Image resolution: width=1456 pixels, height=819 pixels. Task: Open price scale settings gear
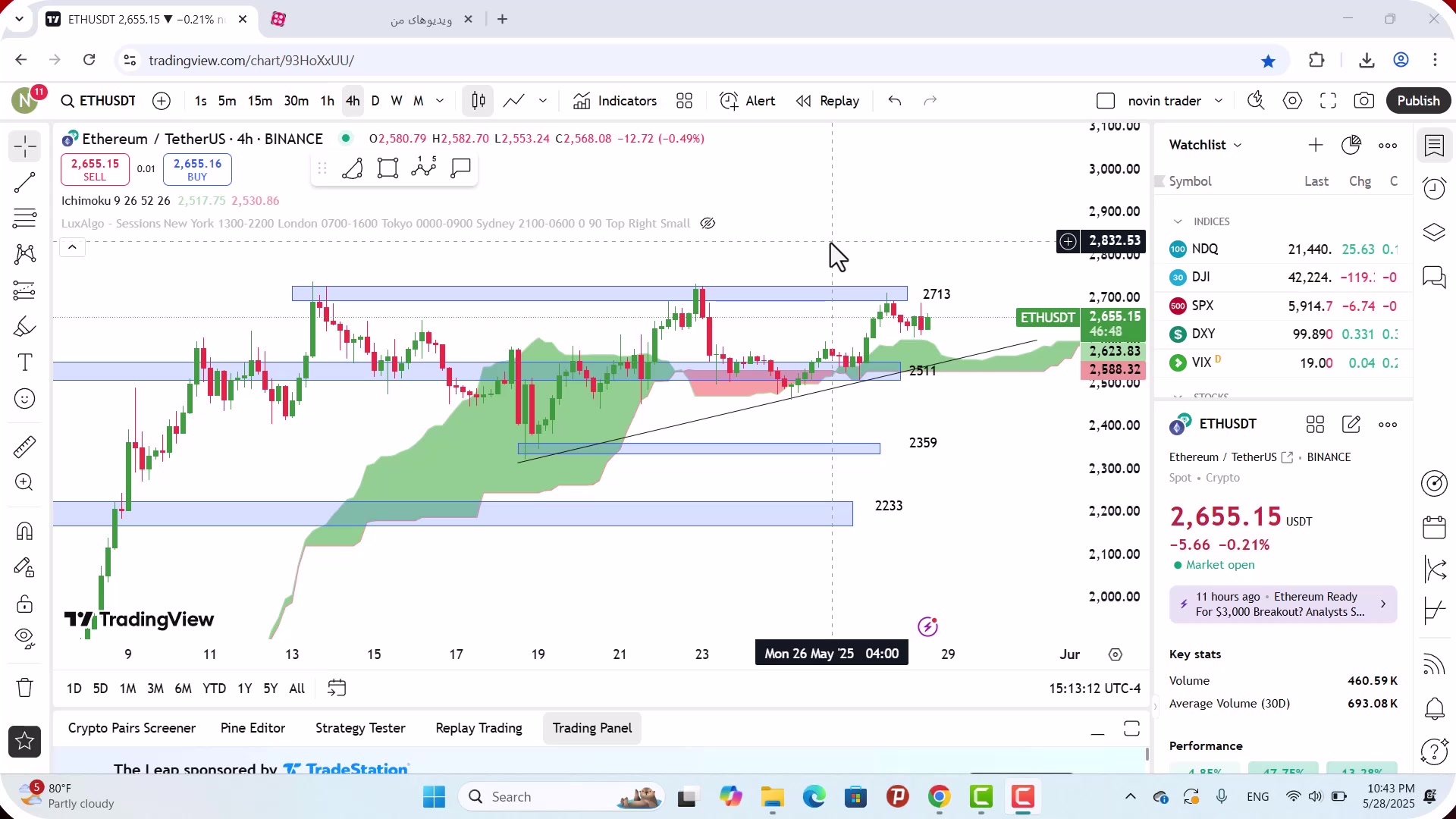pos(1115,654)
